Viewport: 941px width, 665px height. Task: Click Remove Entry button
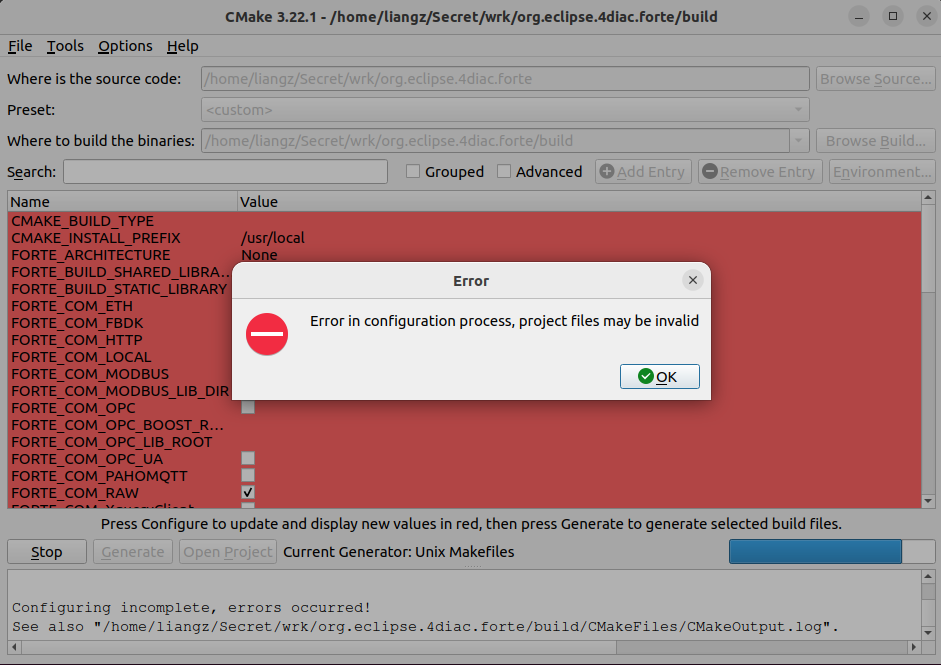(x=760, y=172)
